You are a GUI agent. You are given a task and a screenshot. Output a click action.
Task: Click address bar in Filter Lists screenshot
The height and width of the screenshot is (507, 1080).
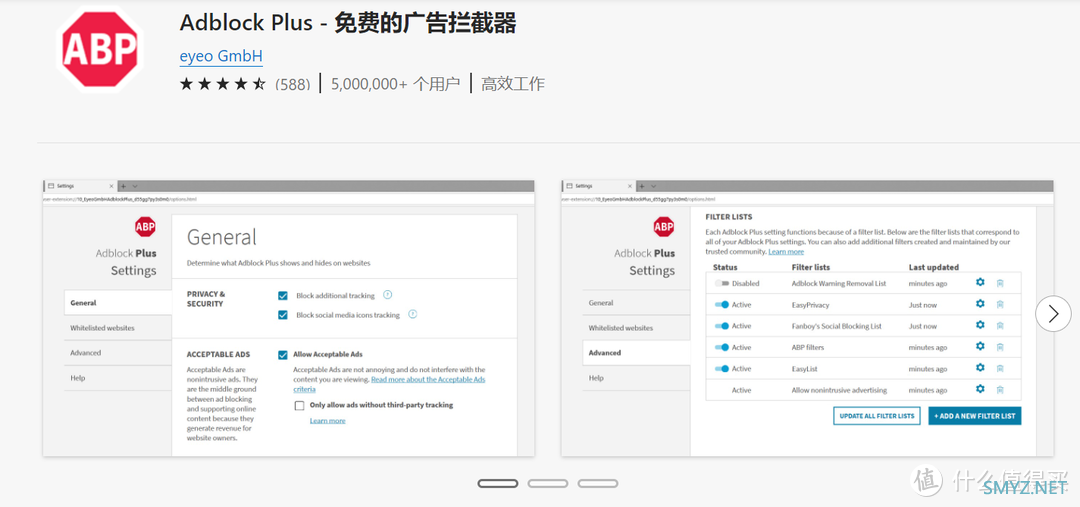(x=807, y=198)
